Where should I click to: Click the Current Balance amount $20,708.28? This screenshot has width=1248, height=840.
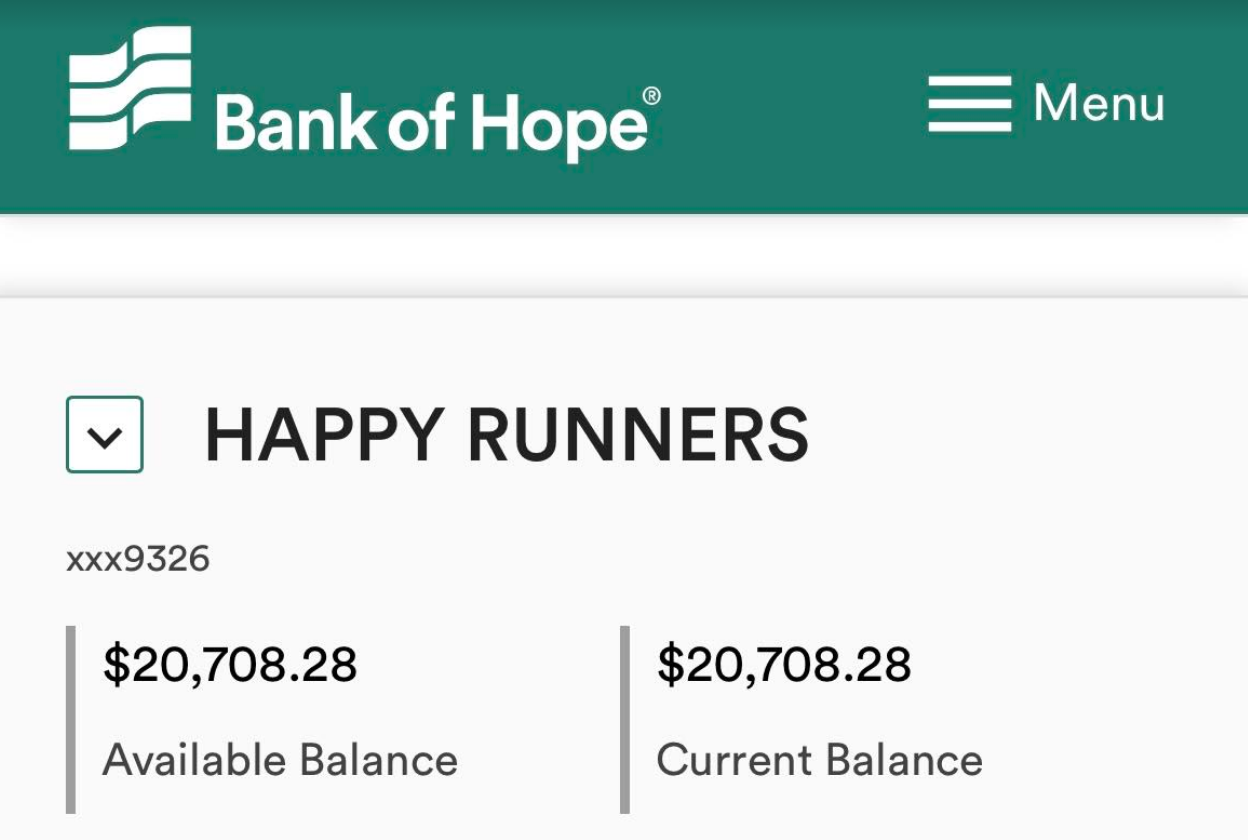click(x=784, y=665)
